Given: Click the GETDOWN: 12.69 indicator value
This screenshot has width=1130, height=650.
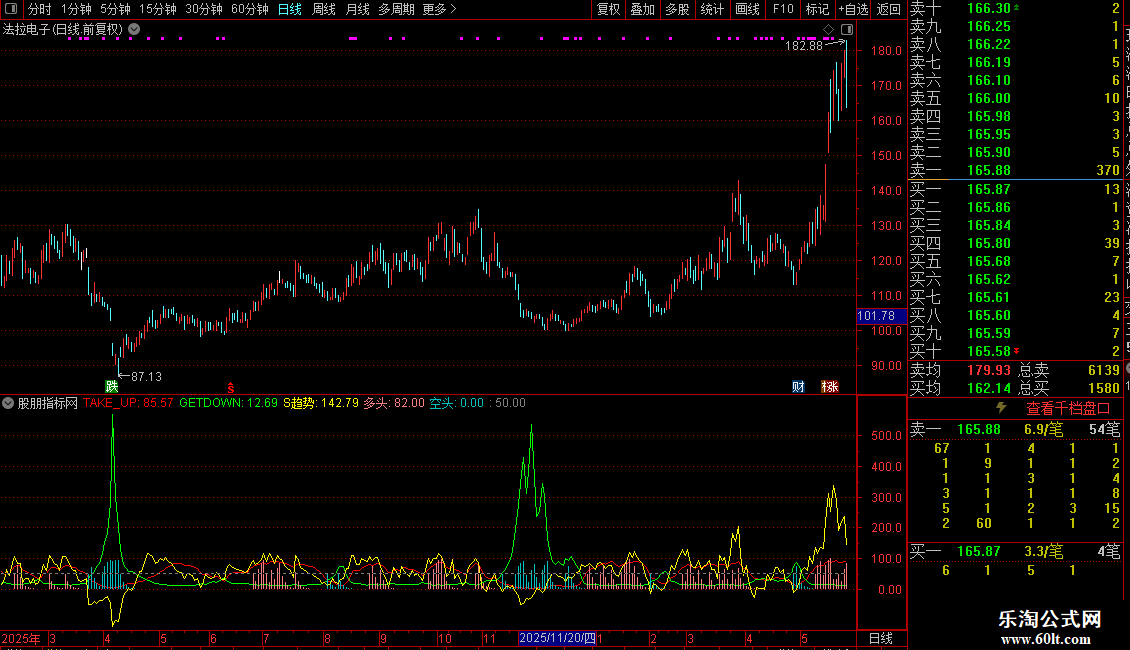Looking at the screenshot, I should pos(228,403).
